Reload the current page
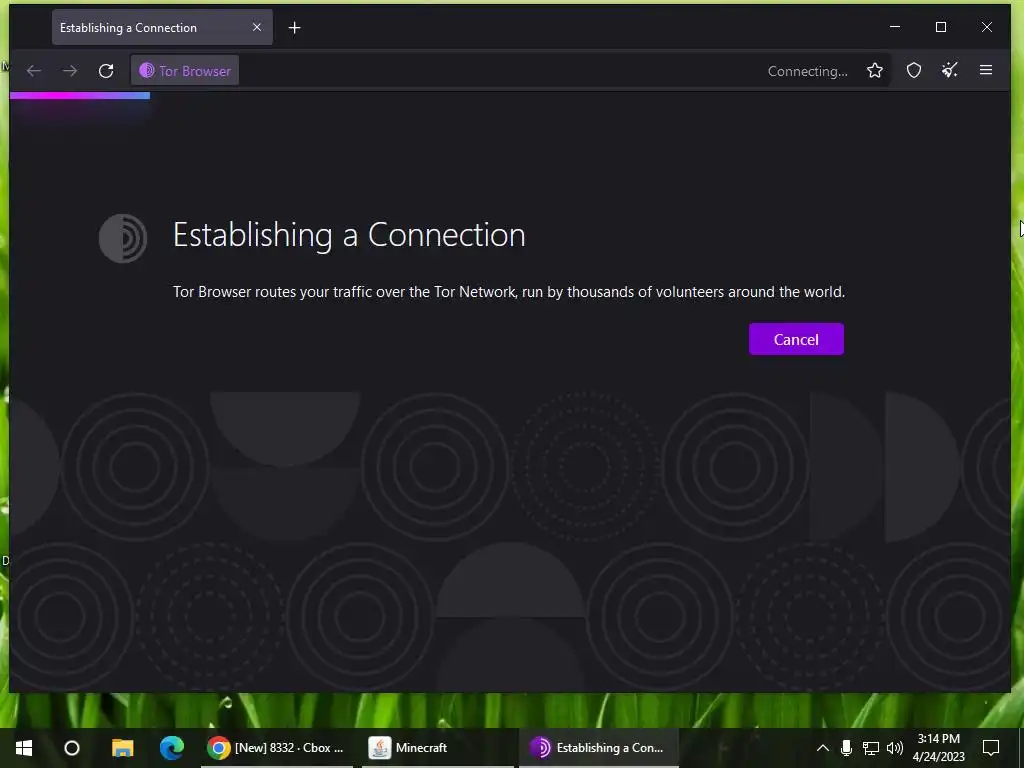The width and height of the screenshot is (1024, 768). click(106, 71)
